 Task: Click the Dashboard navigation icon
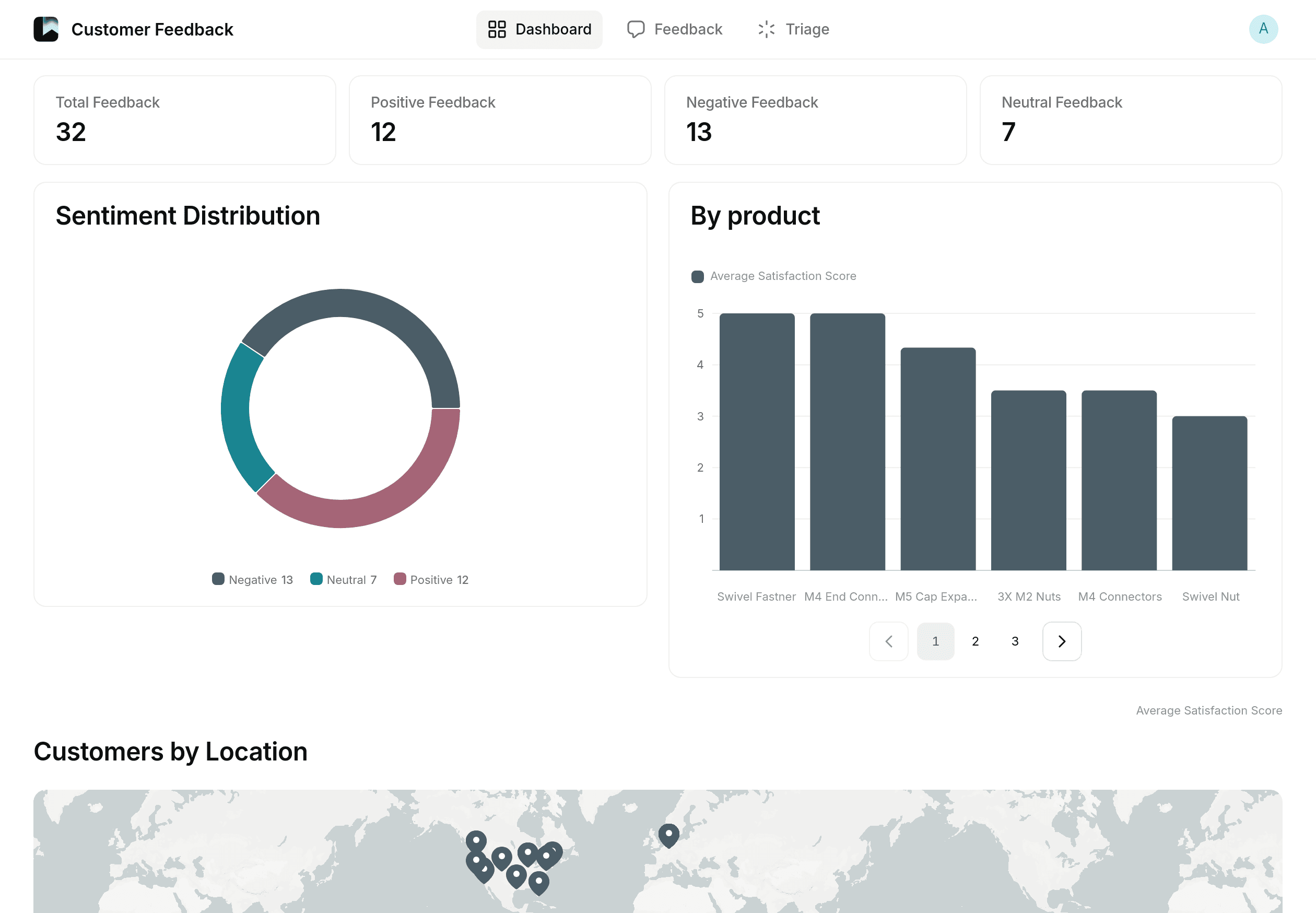click(497, 29)
